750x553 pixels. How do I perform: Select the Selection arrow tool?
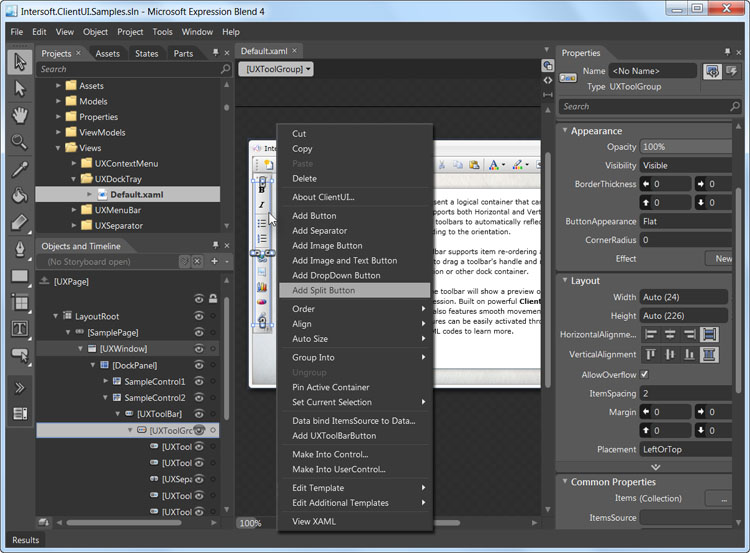pyautogui.click(x=20, y=62)
